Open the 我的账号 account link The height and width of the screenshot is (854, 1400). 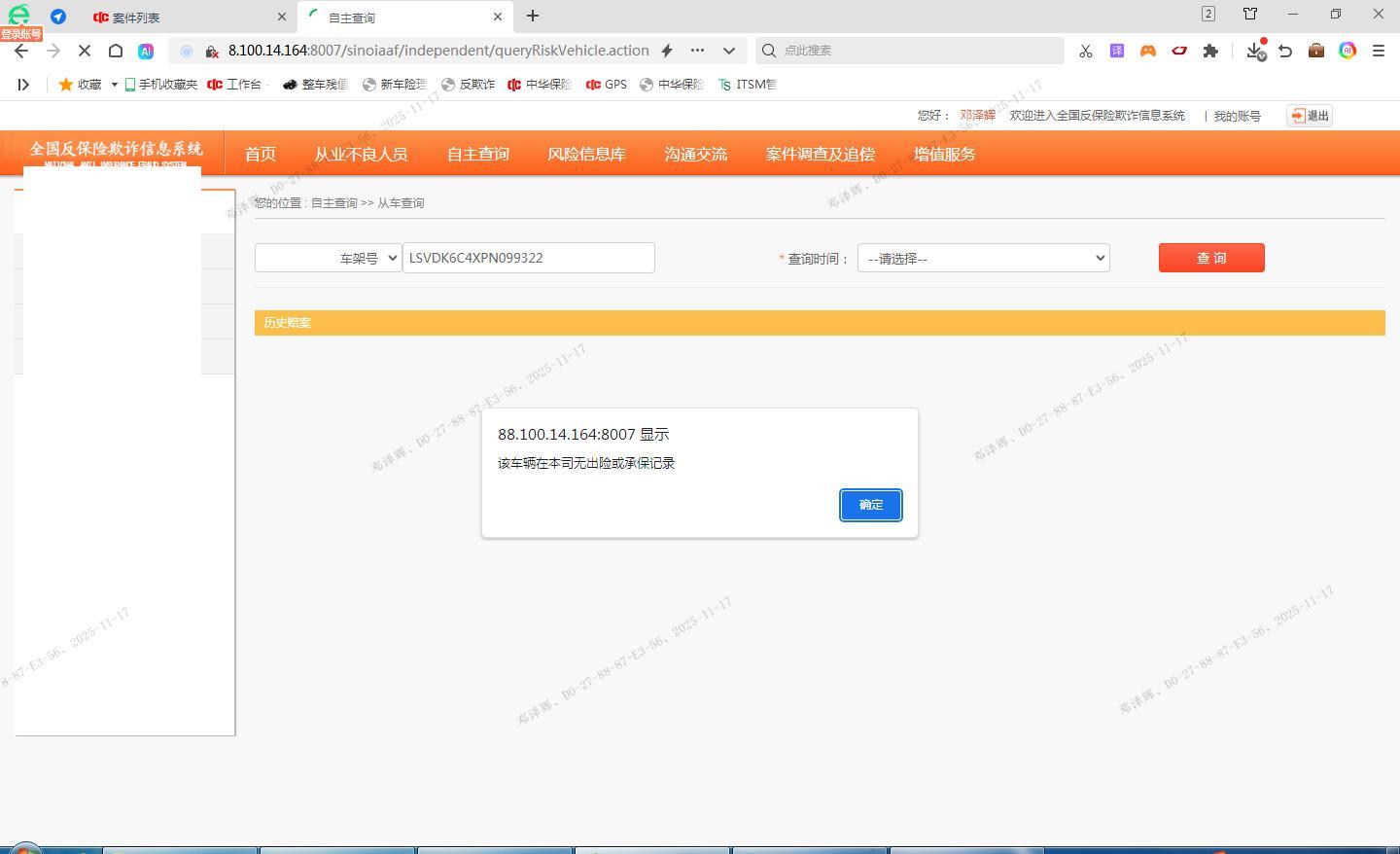pos(1237,116)
